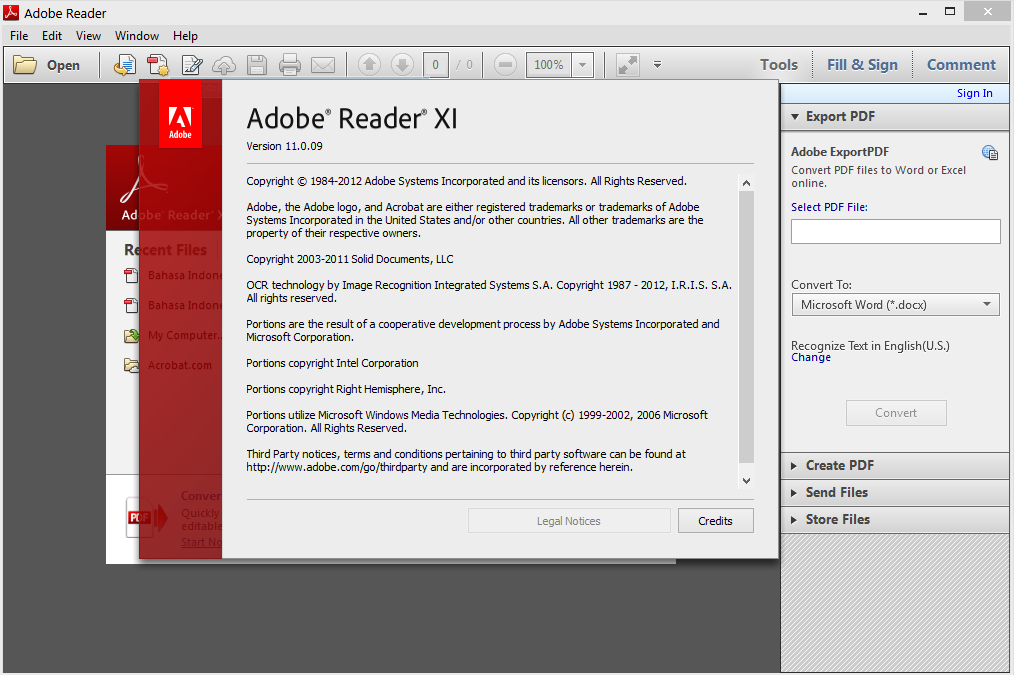Click the Adobe Reader XI heading
This screenshot has width=1014, height=675.
click(352, 118)
